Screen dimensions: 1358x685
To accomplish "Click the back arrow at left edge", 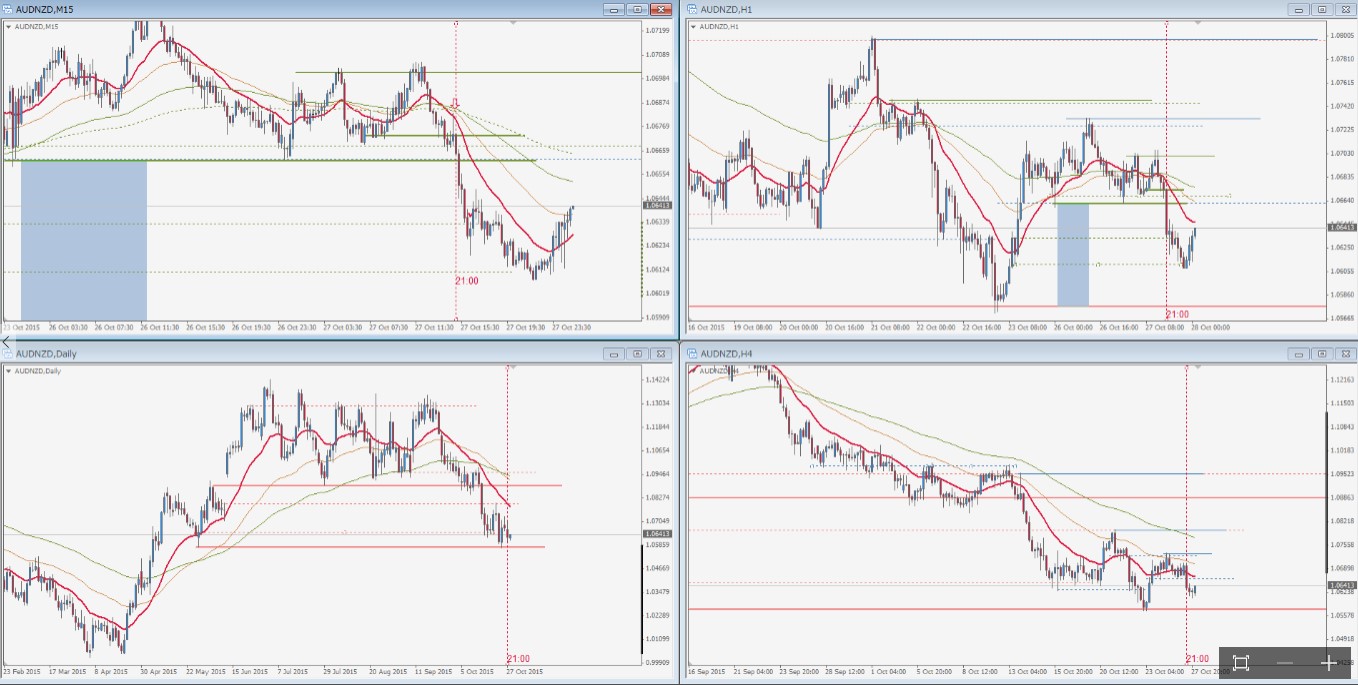I will [x=5, y=341].
